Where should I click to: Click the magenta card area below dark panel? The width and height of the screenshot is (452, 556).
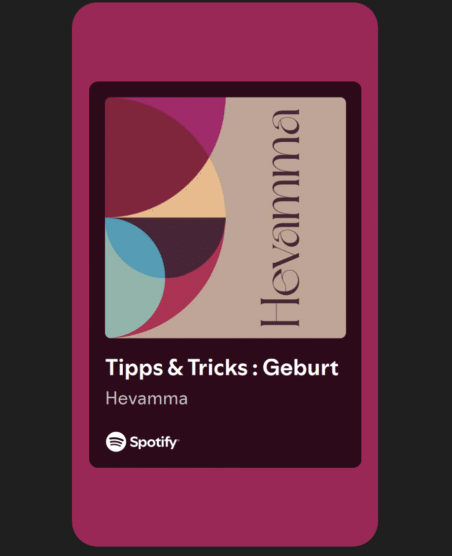225,507
